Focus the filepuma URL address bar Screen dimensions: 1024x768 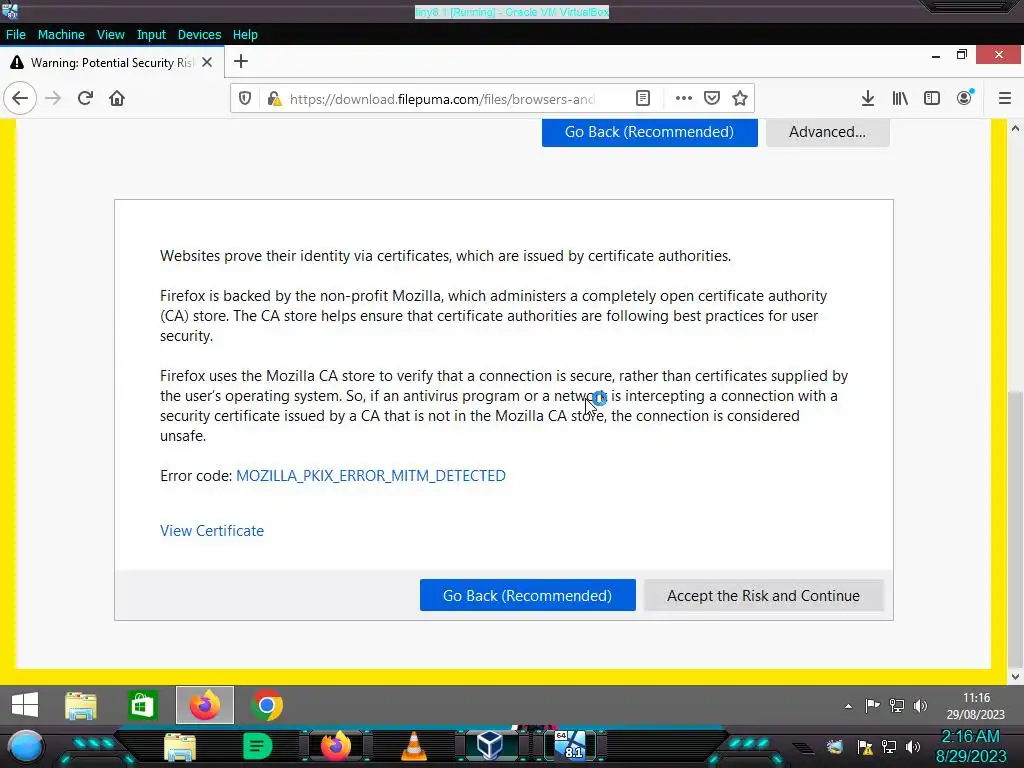(x=443, y=99)
